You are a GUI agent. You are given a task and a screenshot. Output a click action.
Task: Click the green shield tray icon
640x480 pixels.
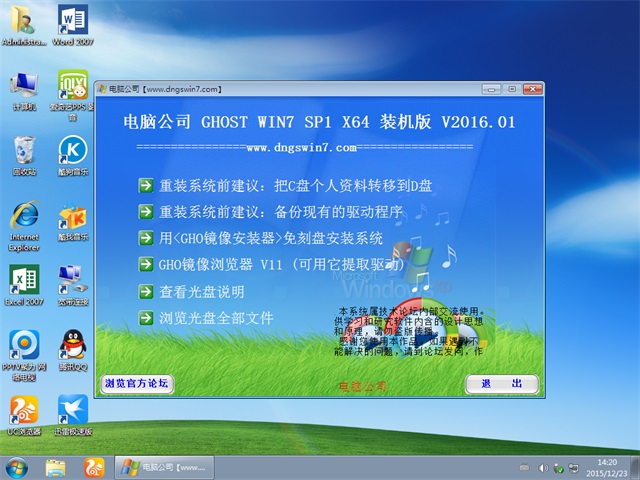558,468
